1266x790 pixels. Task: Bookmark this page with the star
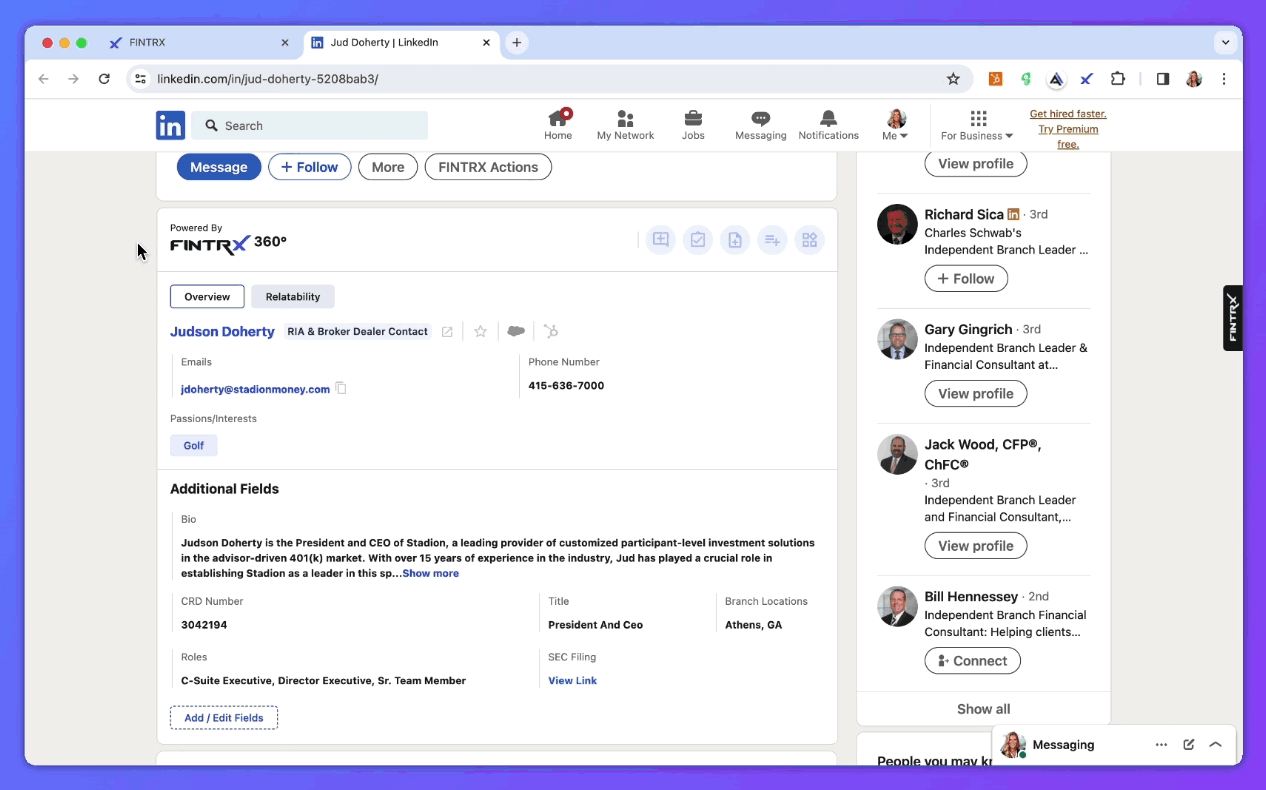click(953, 79)
